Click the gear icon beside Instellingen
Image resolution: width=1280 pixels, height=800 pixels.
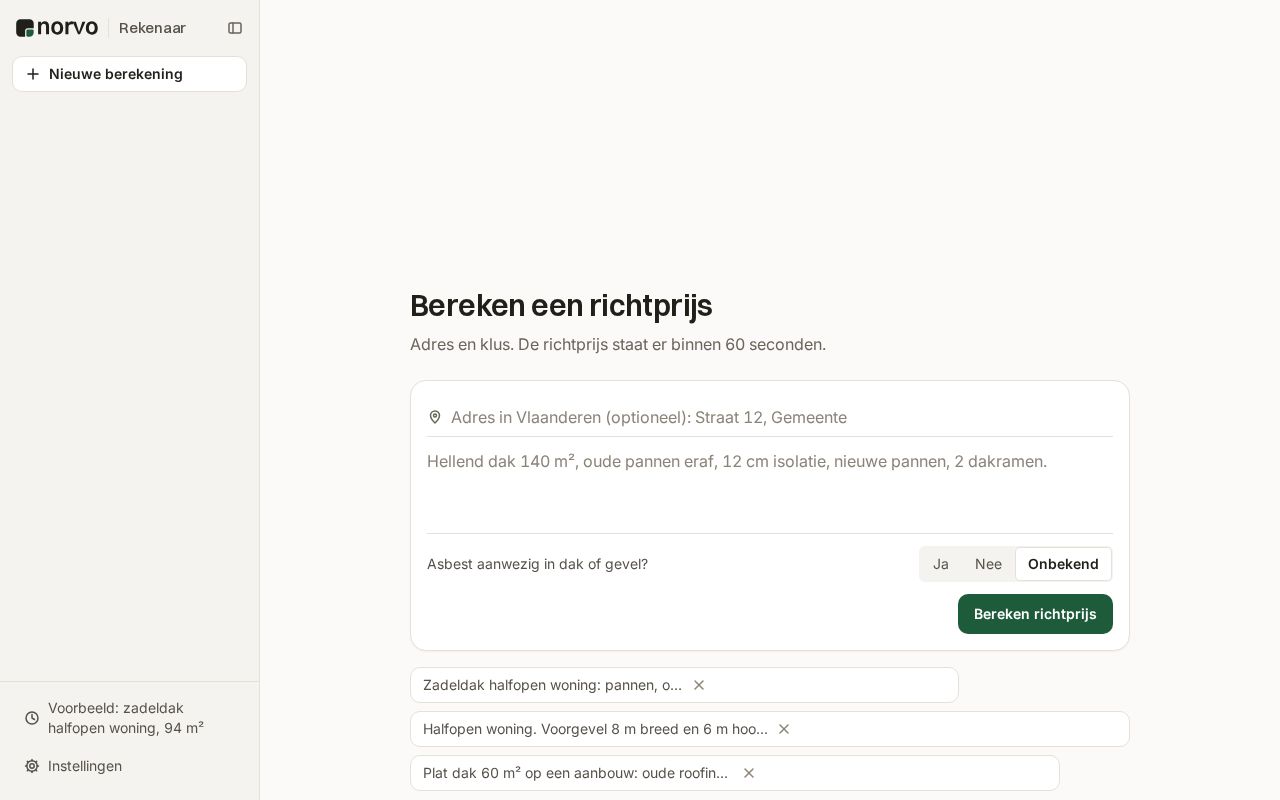(32, 766)
